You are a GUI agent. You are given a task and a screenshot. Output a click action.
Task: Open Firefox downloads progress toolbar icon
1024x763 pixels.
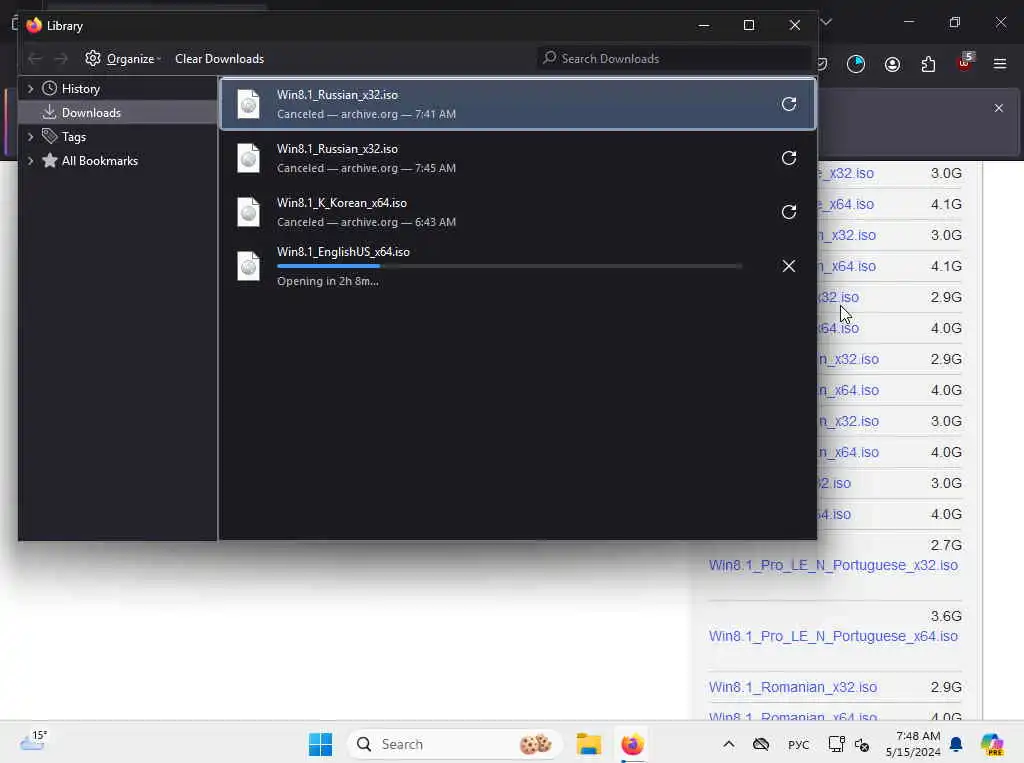[x=856, y=64]
